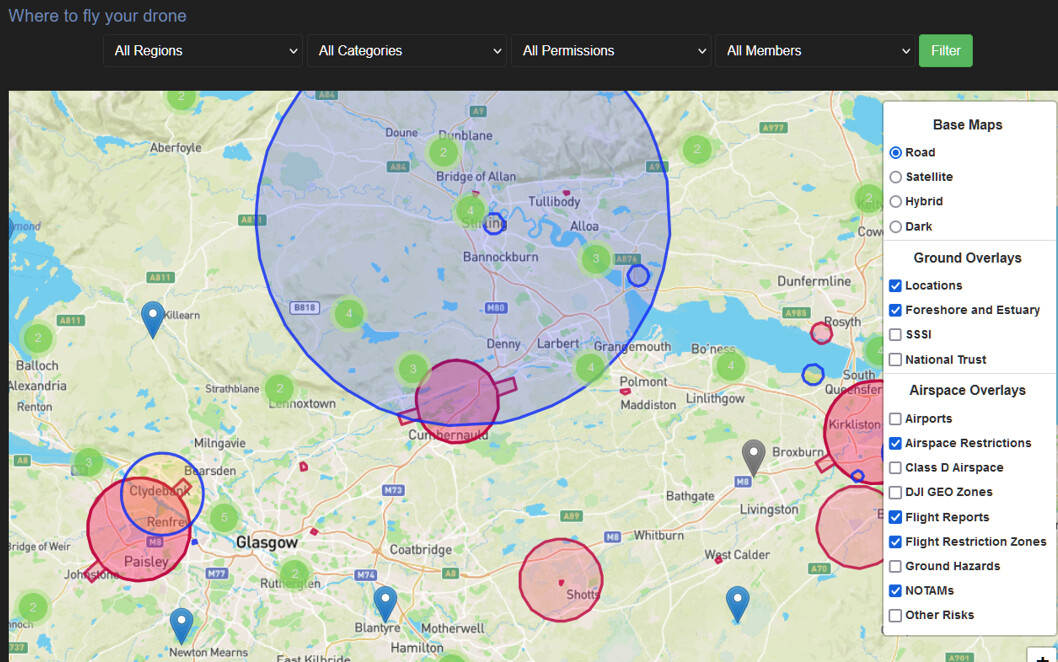Viewport: 1058px width, 662px height.
Task: Uncheck the Locations overlay
Action: click(895, 285)
